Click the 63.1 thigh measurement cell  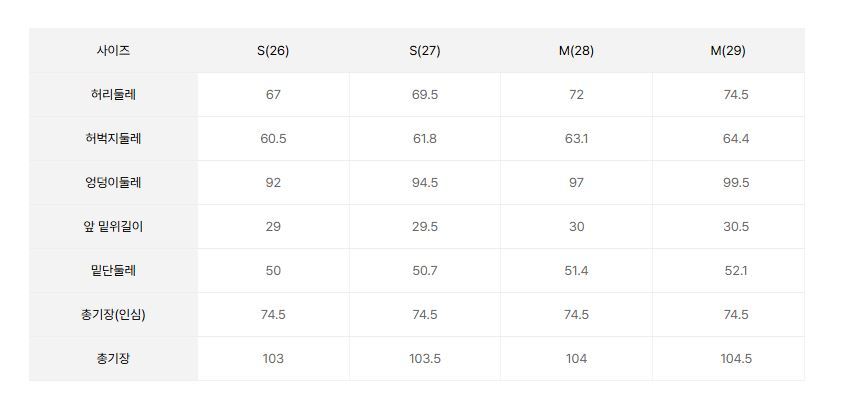[x=576, y=139]
